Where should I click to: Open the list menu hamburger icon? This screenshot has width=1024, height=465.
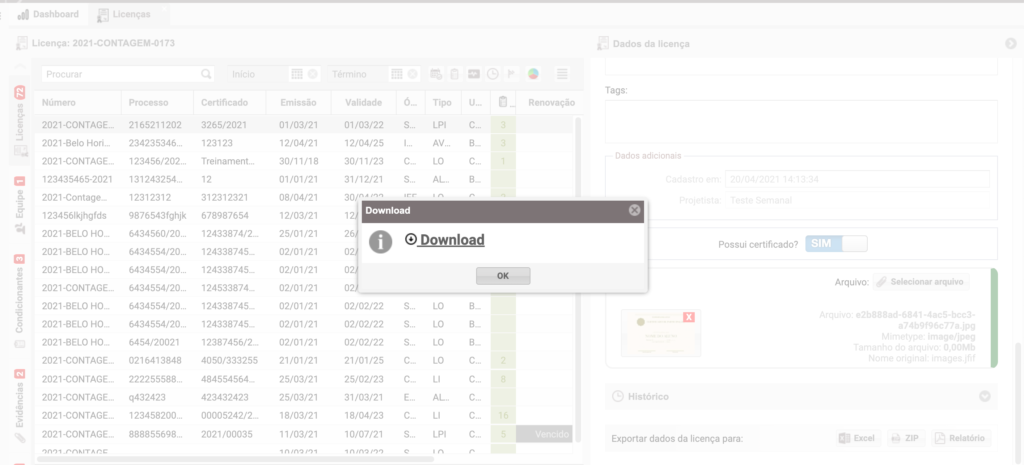click(x=562, y=74)
